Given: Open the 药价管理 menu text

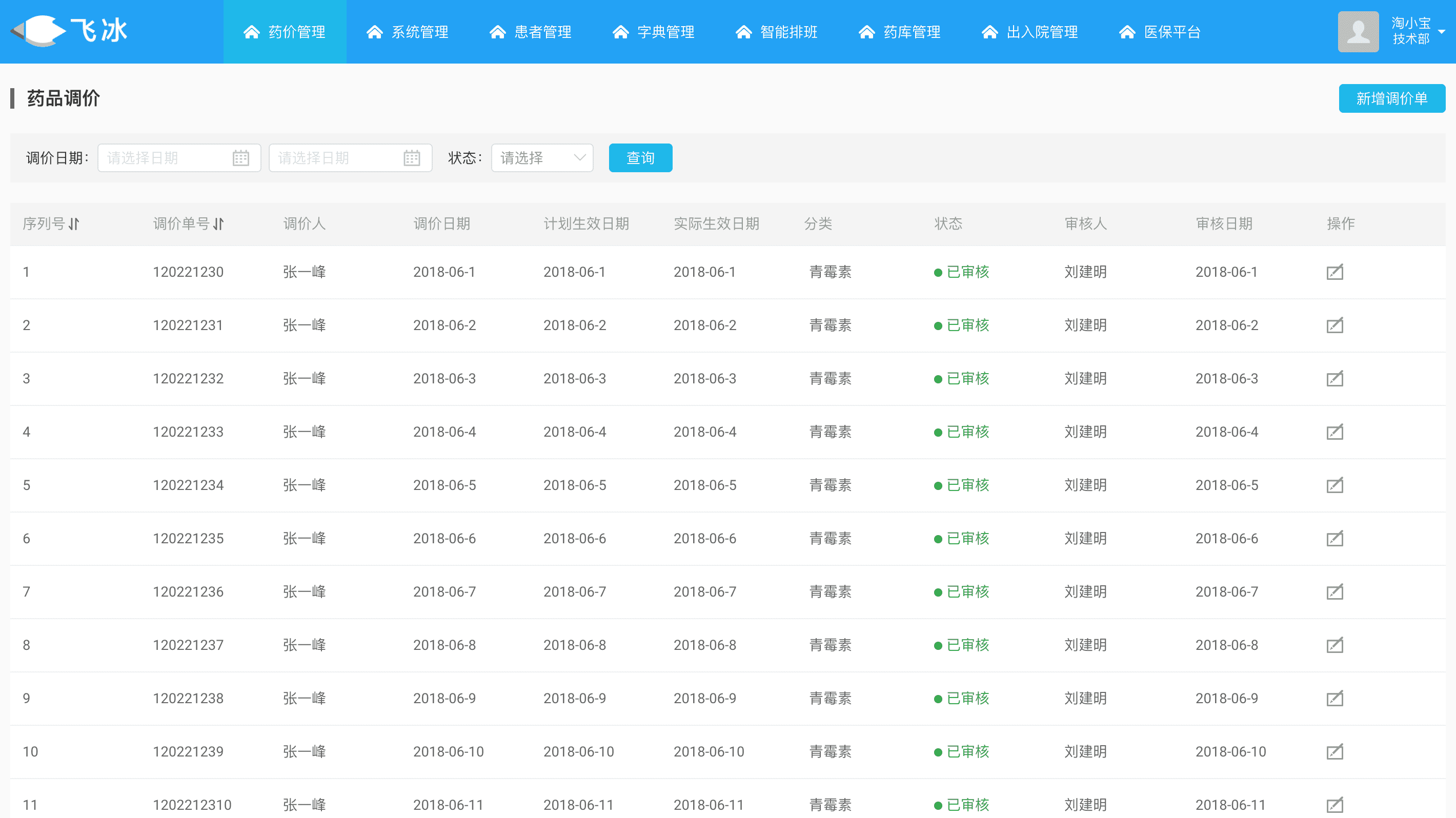Looking at the screenshot, I should pos(297,32).
